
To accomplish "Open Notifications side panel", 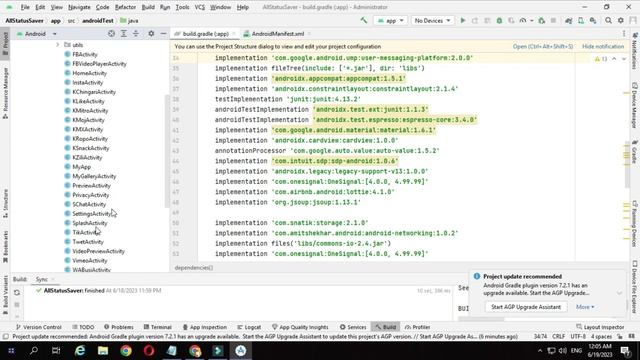I will [635, 52].
